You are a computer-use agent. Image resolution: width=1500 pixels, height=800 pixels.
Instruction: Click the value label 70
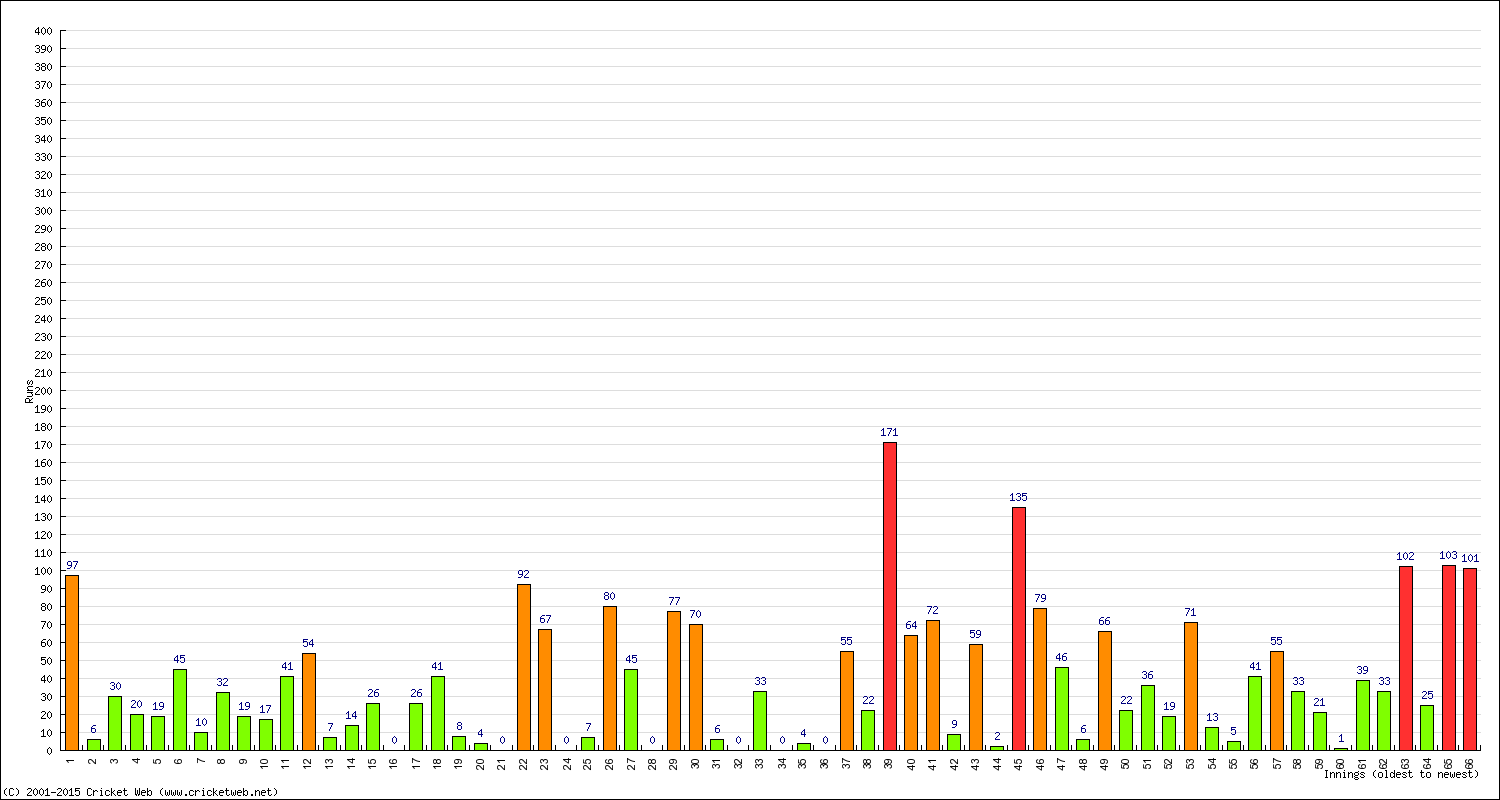tap(695, 614)
